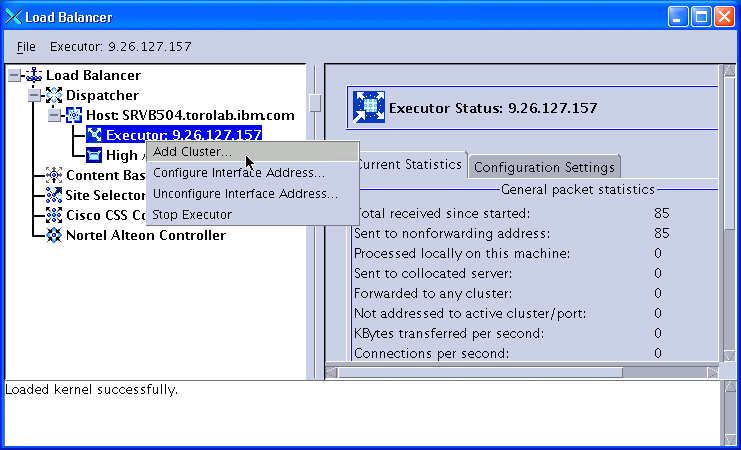Click horizontal scrollbar thumb in status panel
This screenshot has width=741, height=450.
480,372
